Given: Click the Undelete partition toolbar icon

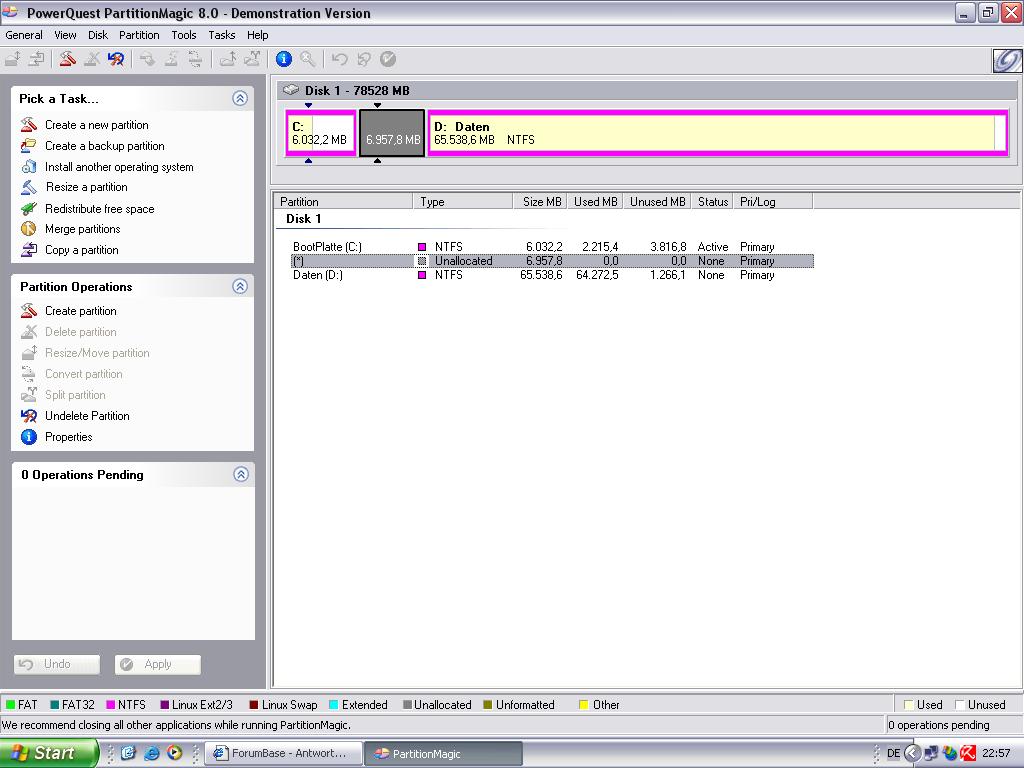Looking at the screenshot, I should pos(116,59).
